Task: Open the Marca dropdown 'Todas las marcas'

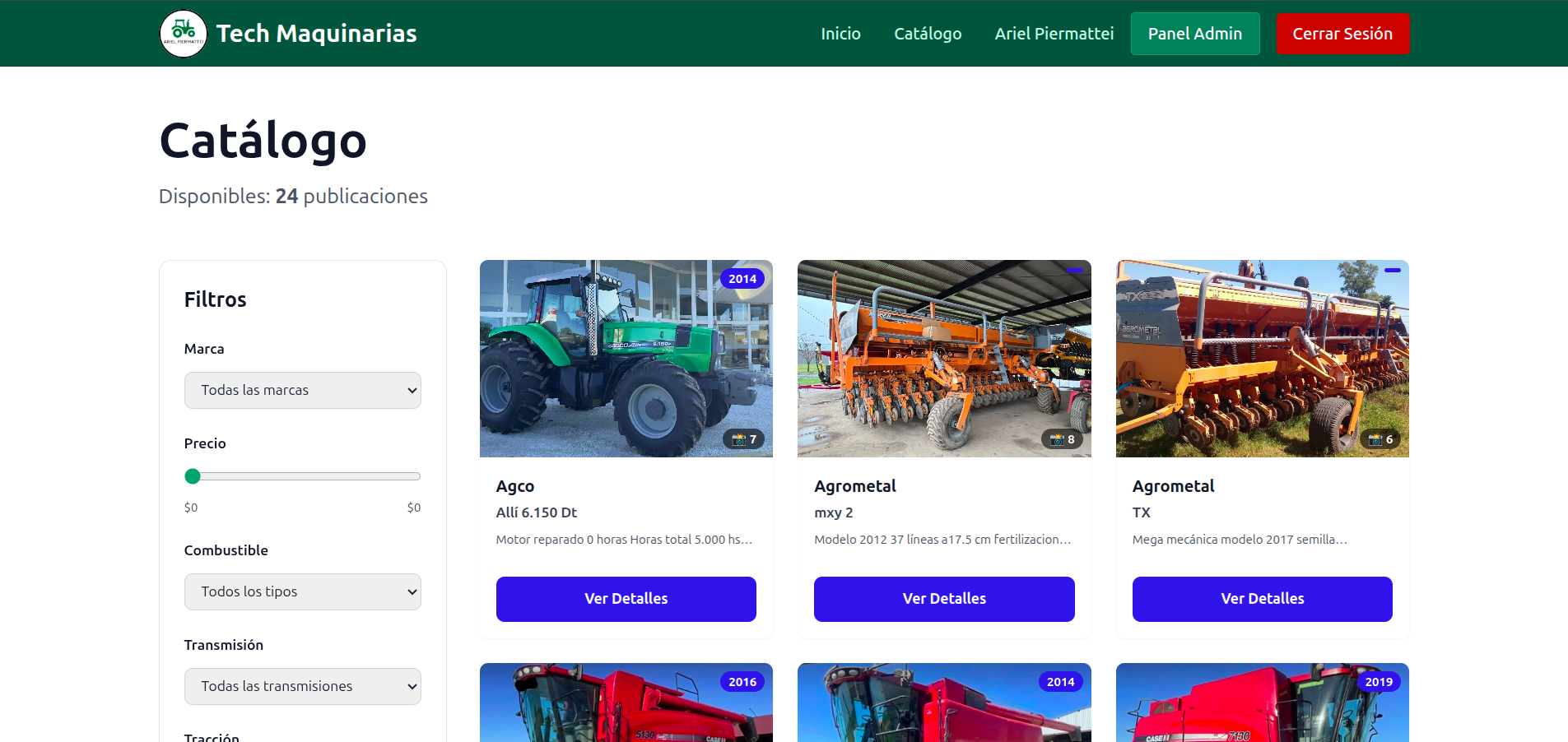Action: pos(303,390)
